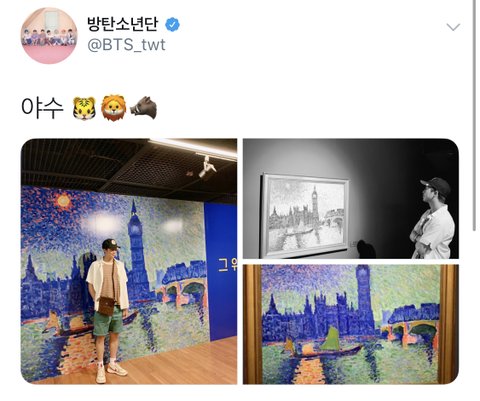Click the lion emoji in tweet

[x=114, y=108]
